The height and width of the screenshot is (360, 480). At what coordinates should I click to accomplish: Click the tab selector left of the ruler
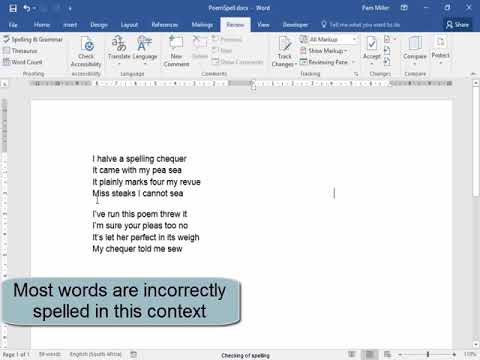click(4, 84)
